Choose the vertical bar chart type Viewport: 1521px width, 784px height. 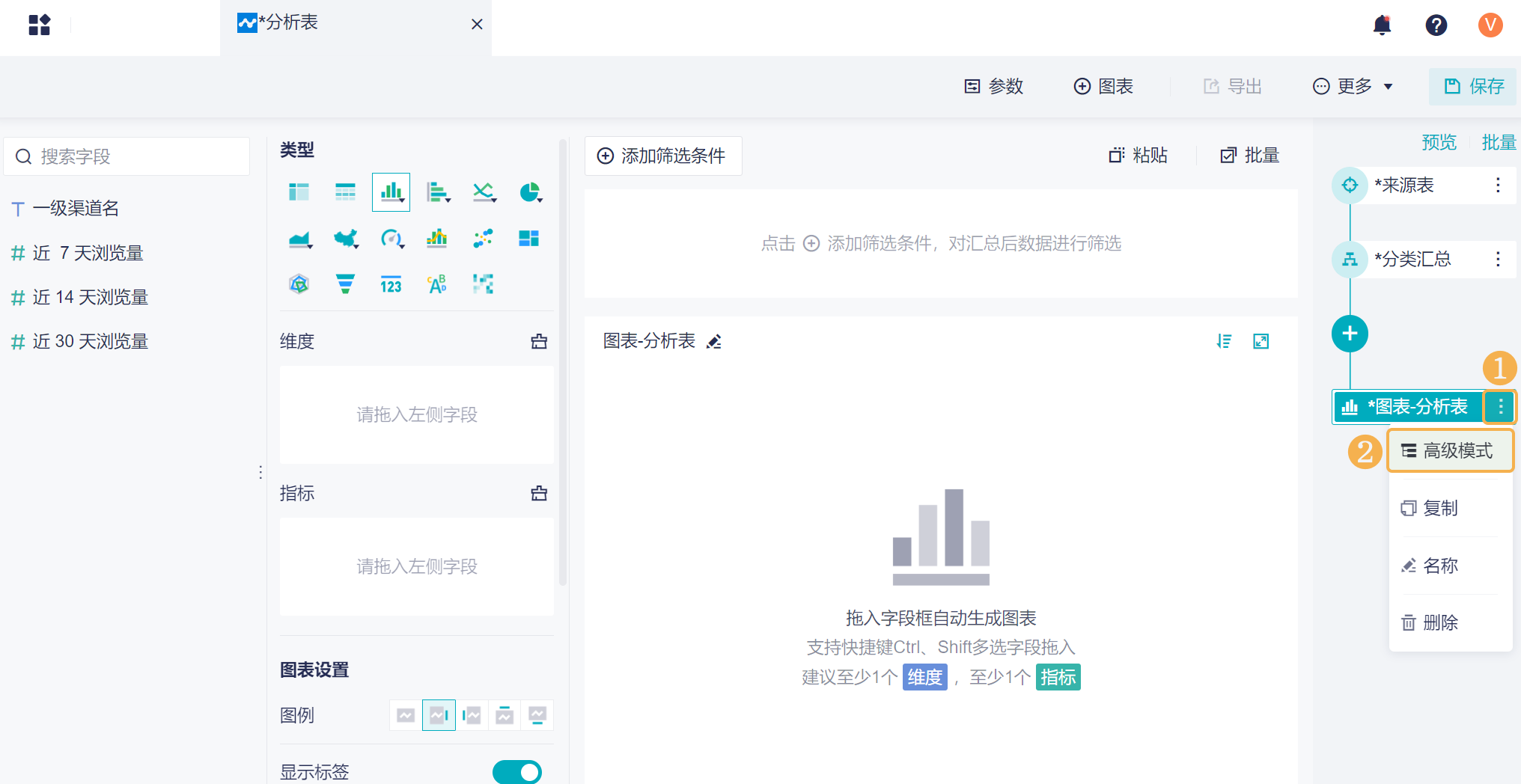(x=391, y=192)
